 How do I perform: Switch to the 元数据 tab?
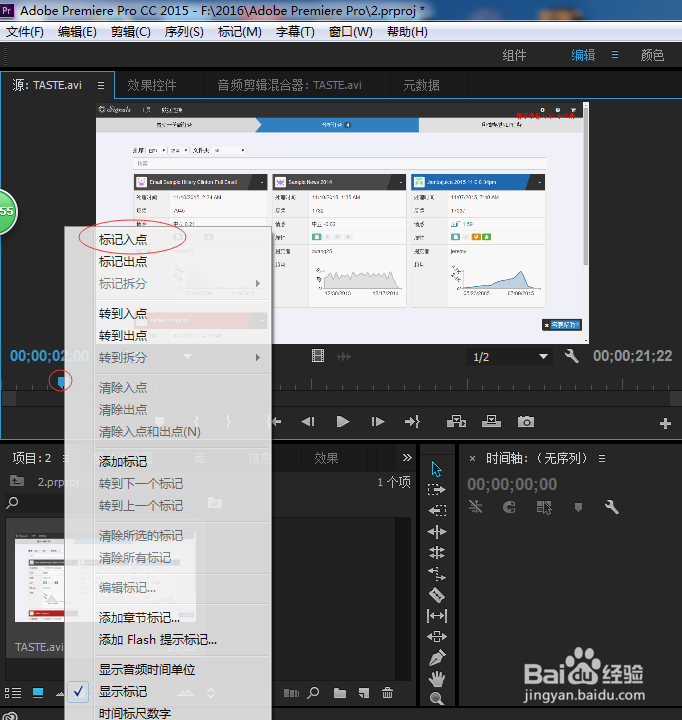coord(421,85)
